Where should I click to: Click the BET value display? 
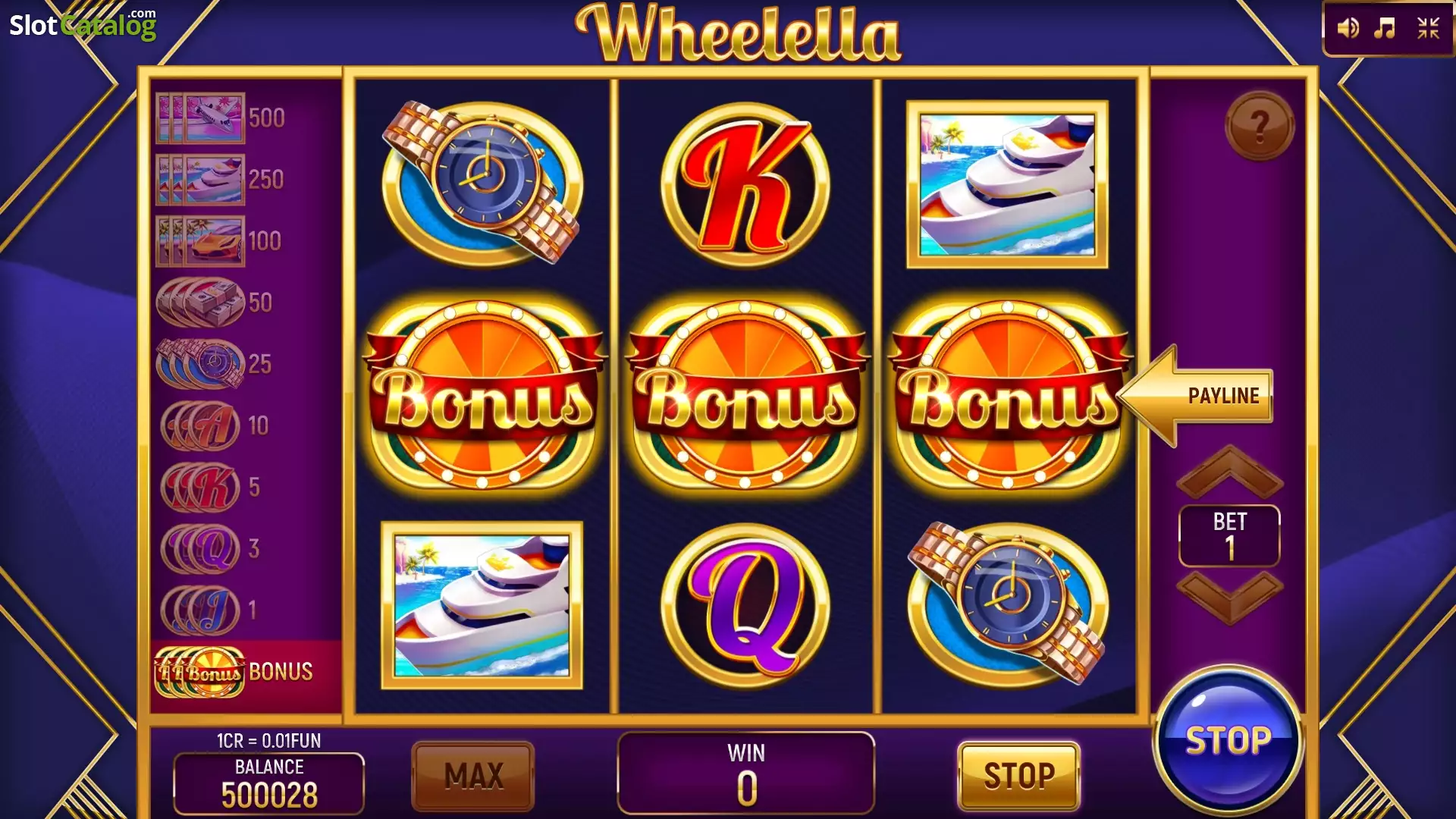1229,535
